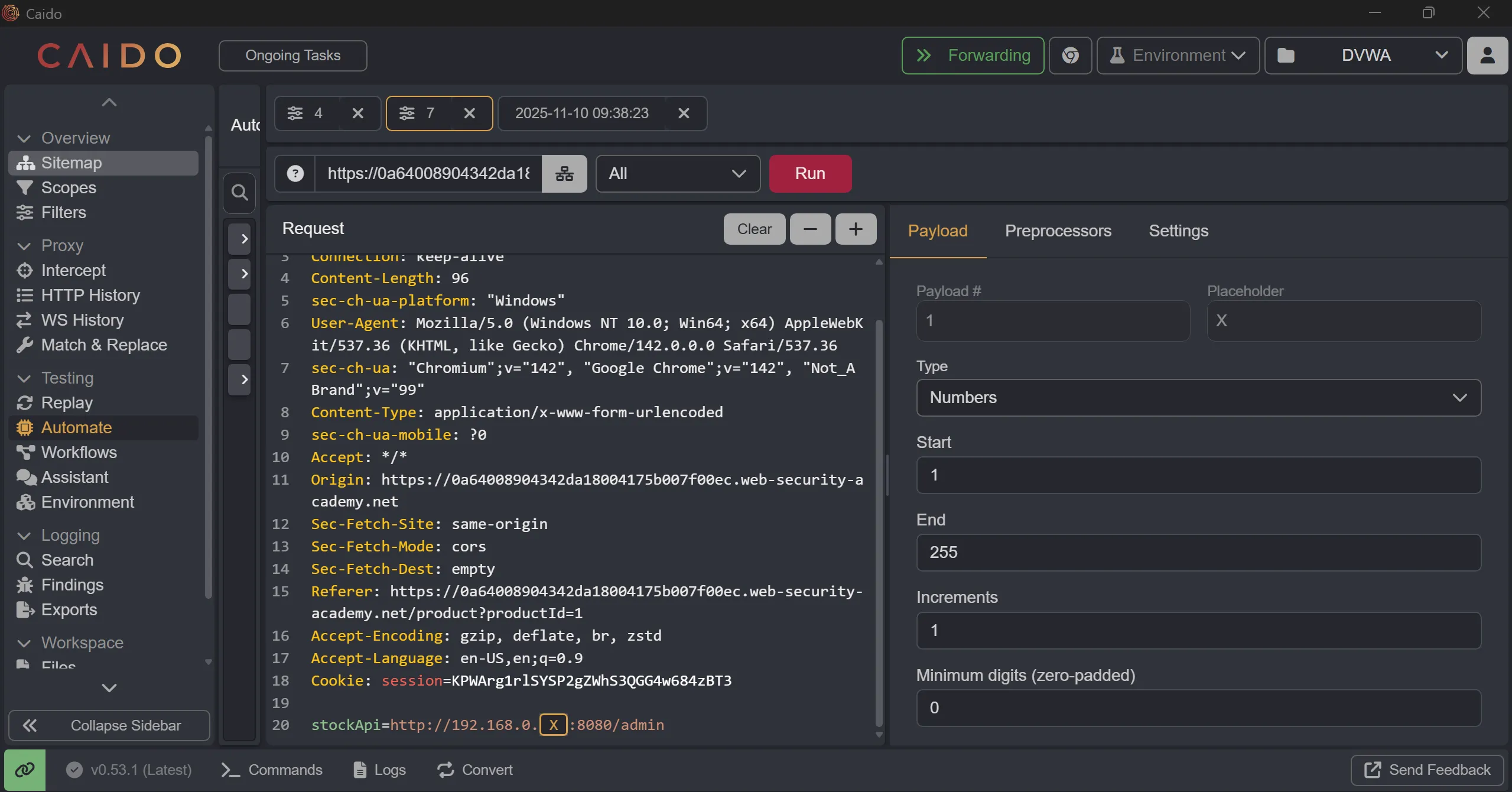This screenshot has height=792, width=1512.
Task: Click the search magnifier in Automate panel
Action: click(239, 192)
